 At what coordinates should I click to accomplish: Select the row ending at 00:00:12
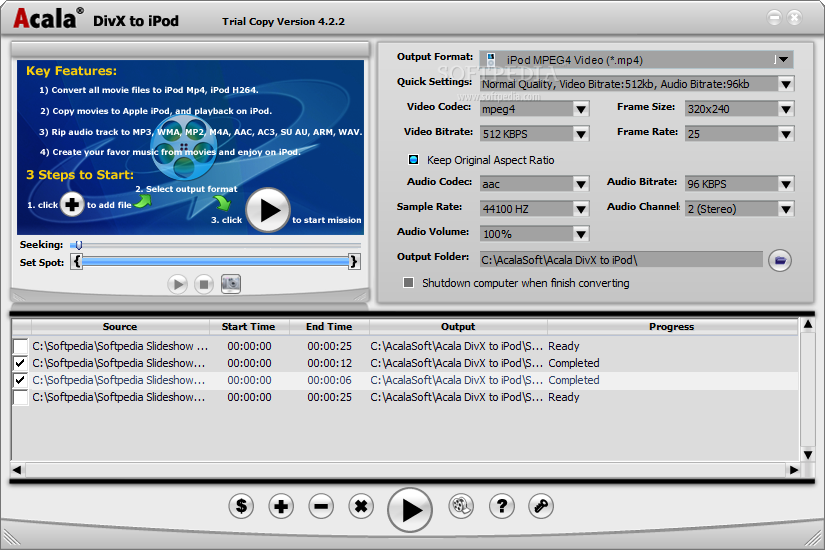(405, 363)
